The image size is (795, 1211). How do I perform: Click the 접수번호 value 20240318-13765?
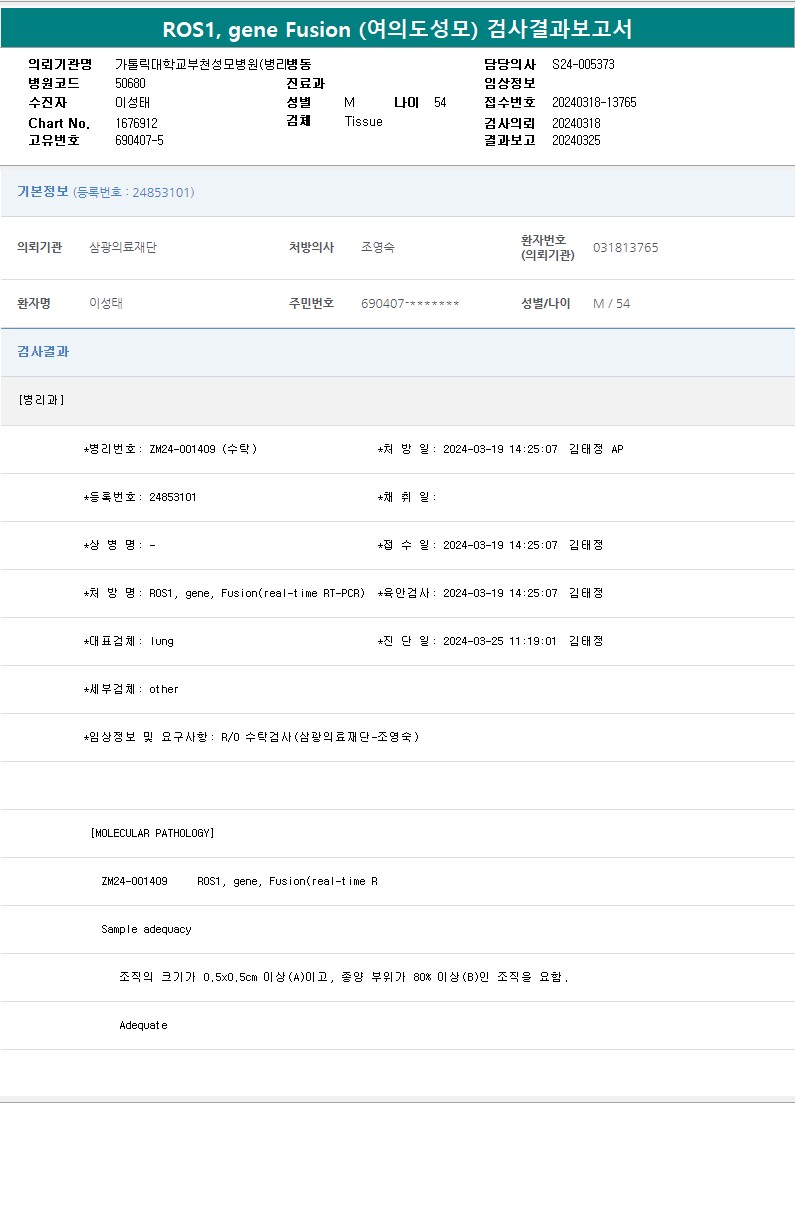click(x=594, y=103)
